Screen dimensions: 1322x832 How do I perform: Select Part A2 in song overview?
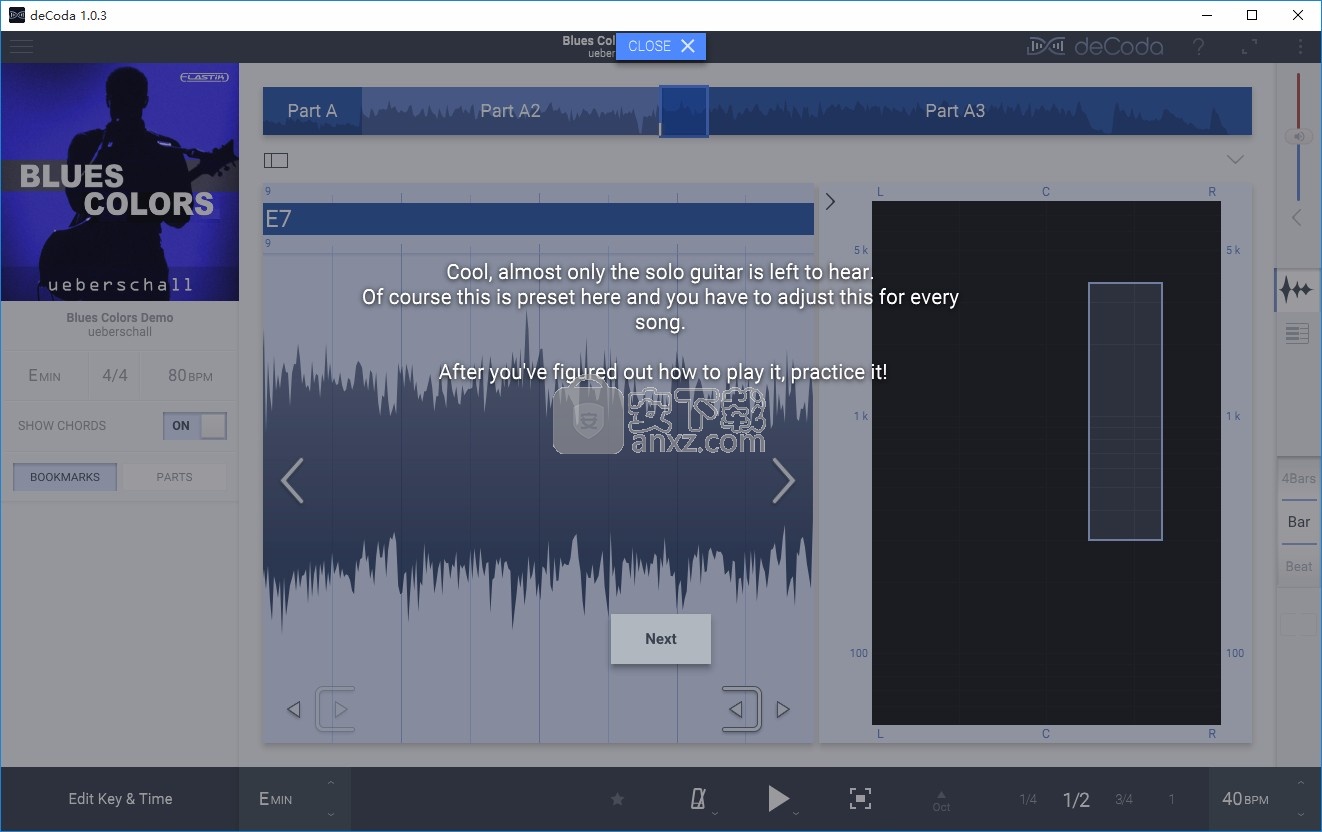click(510, 111)
